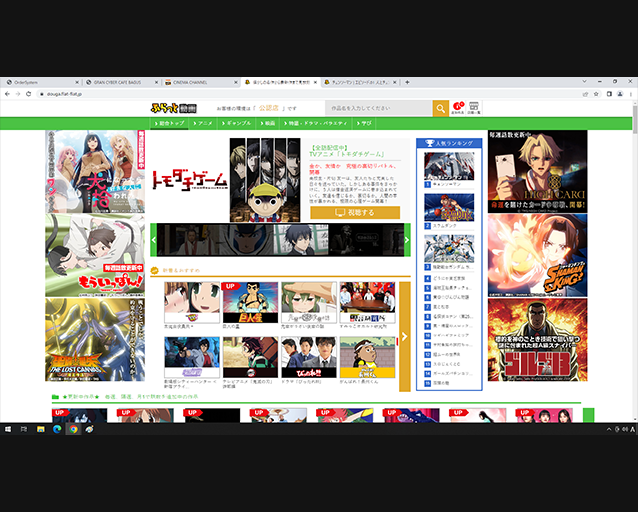Screen dimensions: 638x512
Task: Open the browser side panel icon
Action: point(609,94)
